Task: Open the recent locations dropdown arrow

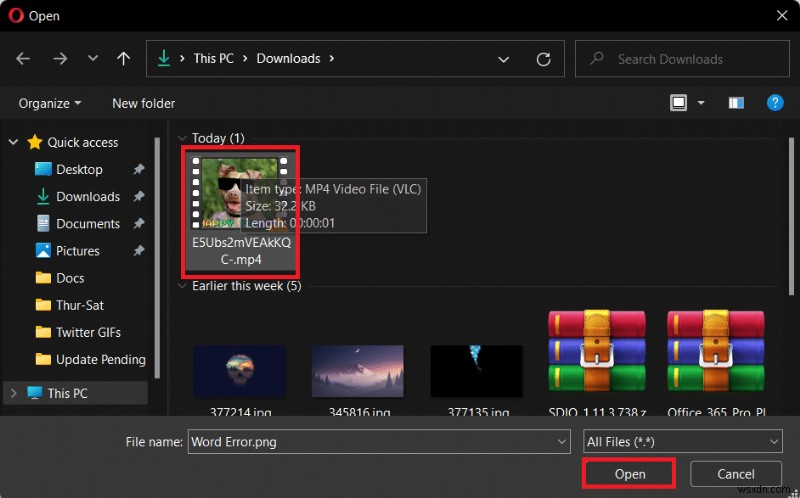Action: [92, 58]
